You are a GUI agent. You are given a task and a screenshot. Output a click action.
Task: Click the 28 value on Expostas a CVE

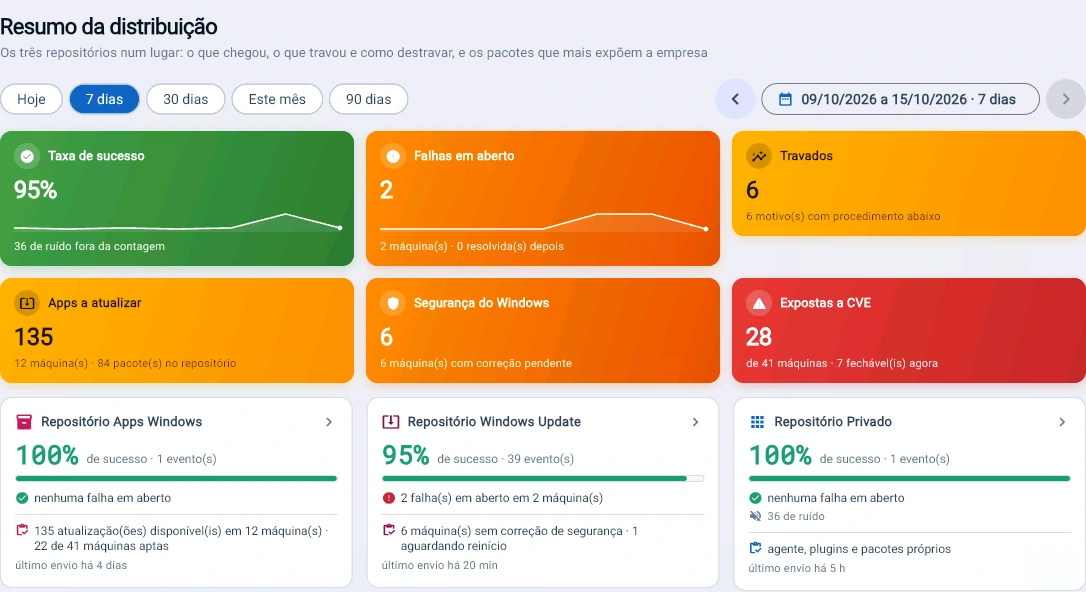(759, 337)
